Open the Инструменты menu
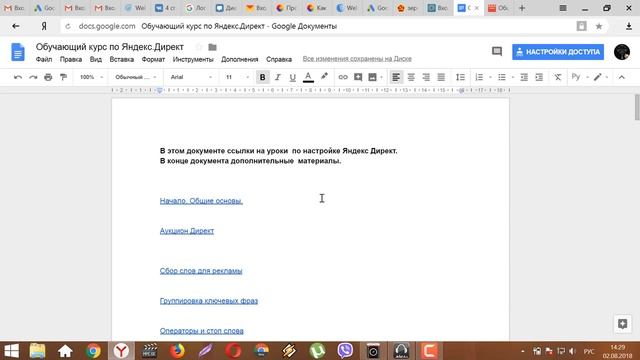640x360 pixels. (193, 59)
